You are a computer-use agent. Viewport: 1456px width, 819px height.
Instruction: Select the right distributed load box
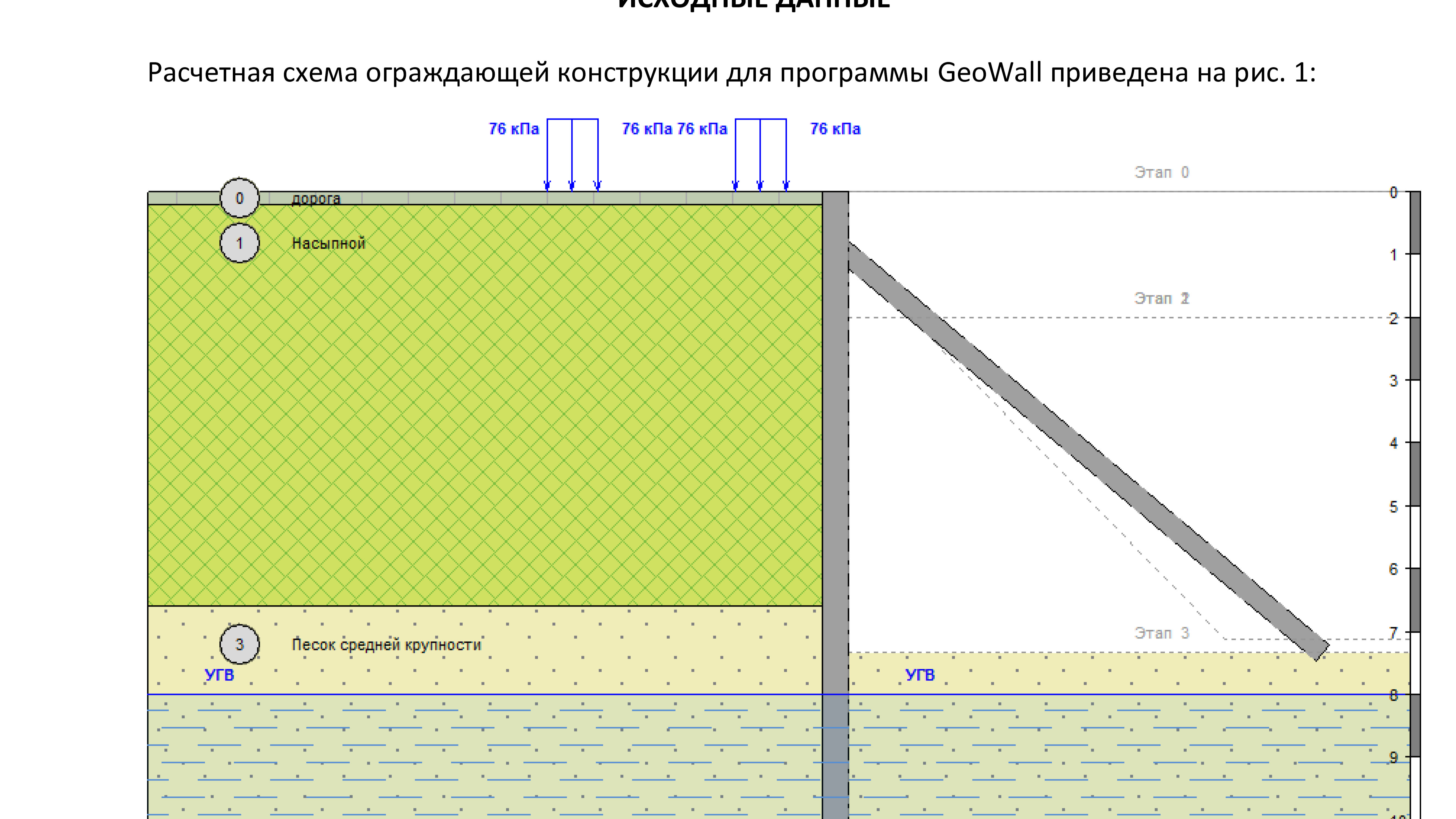(x=761, y=154)
